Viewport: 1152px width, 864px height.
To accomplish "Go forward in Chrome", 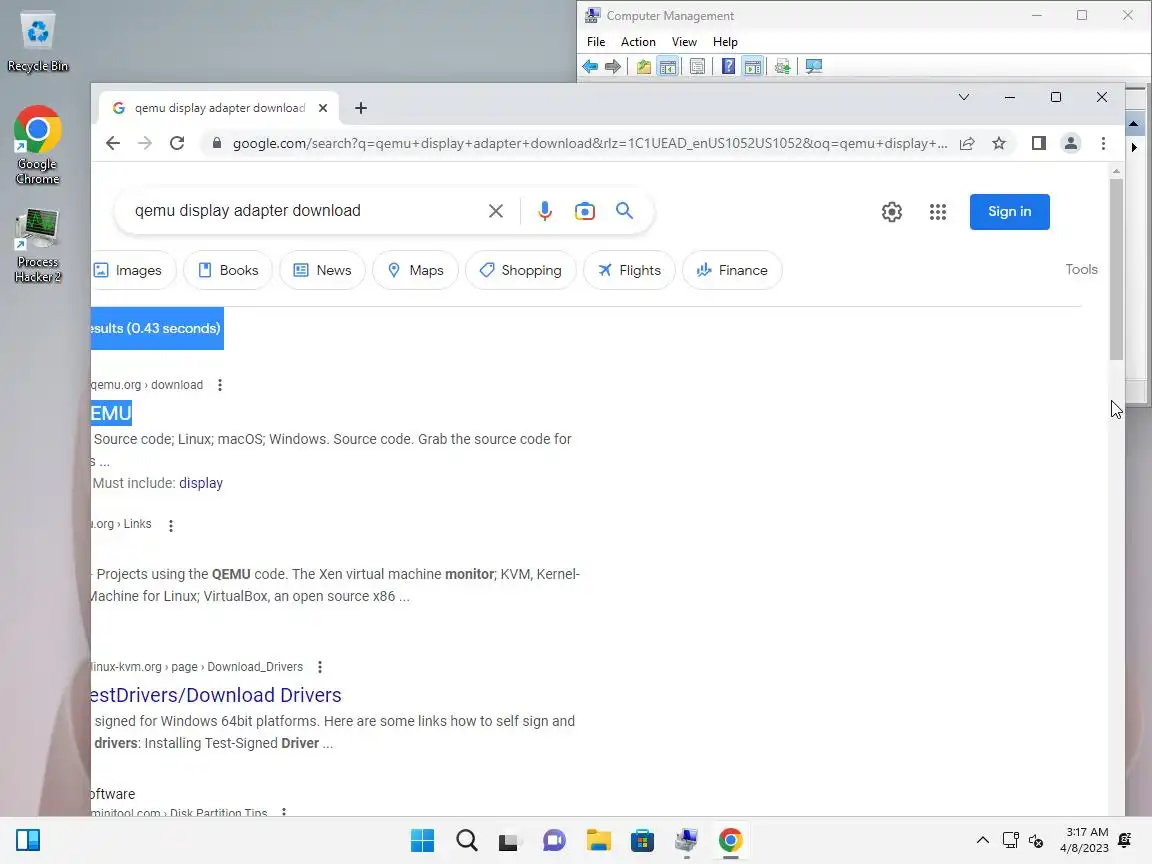I will [x=145, y=143].
